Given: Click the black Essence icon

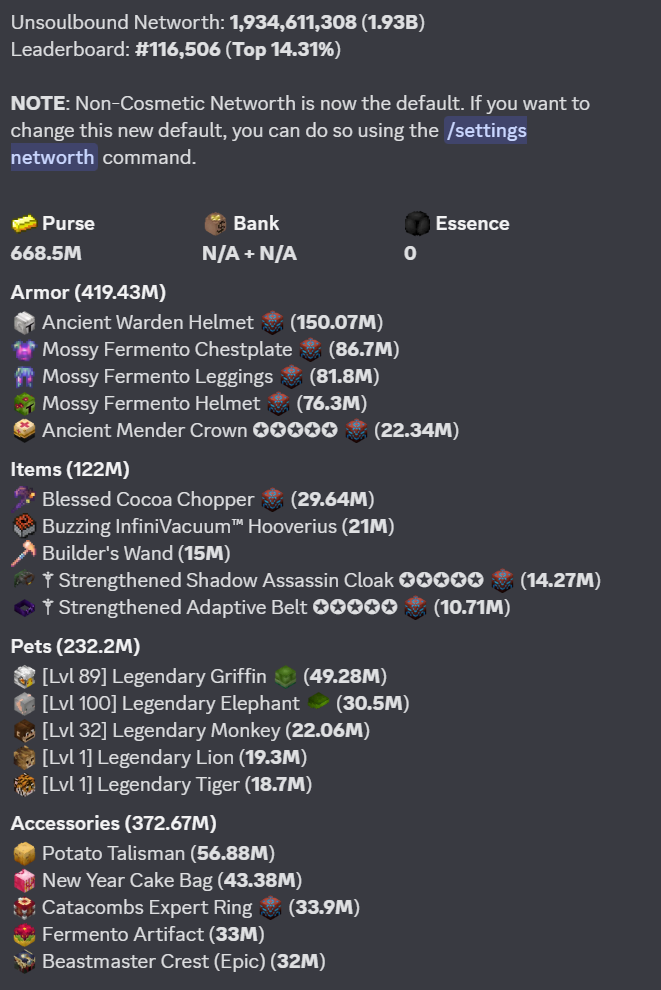Looking at the screenshot, I should click(417, 223).
